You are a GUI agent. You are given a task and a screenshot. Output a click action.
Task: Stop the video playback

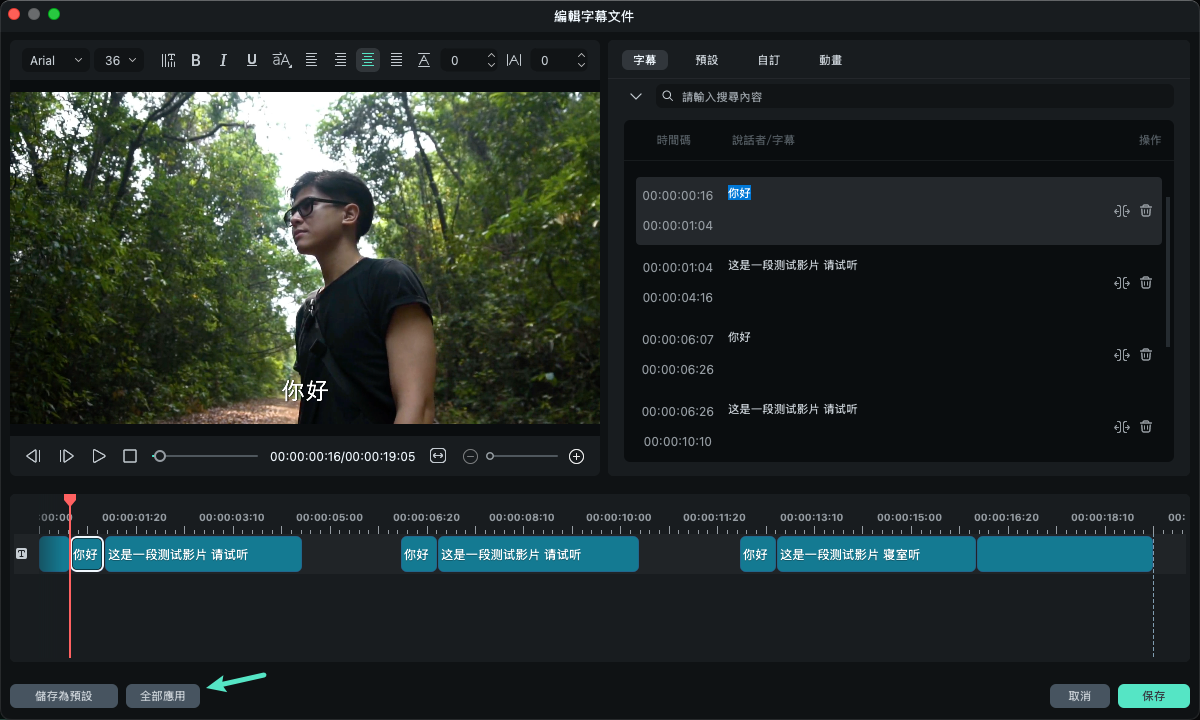coord(130,456)
